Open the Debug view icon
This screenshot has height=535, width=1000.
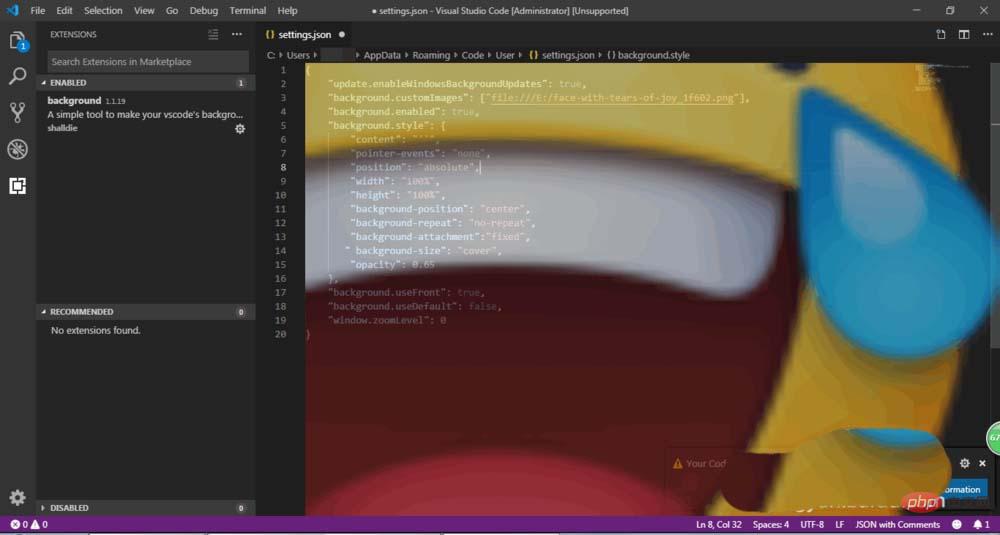click(18, 149)
